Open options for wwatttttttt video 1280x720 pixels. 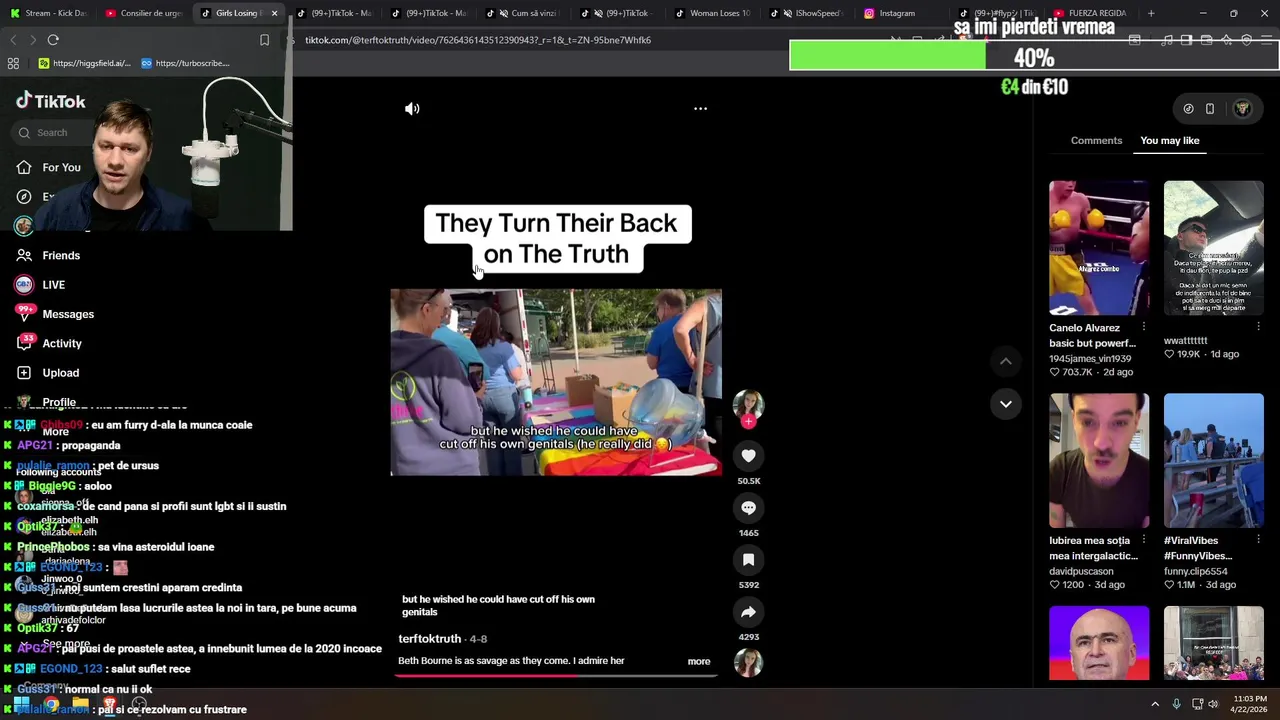pyautogui.click(x=1258, y=327)
